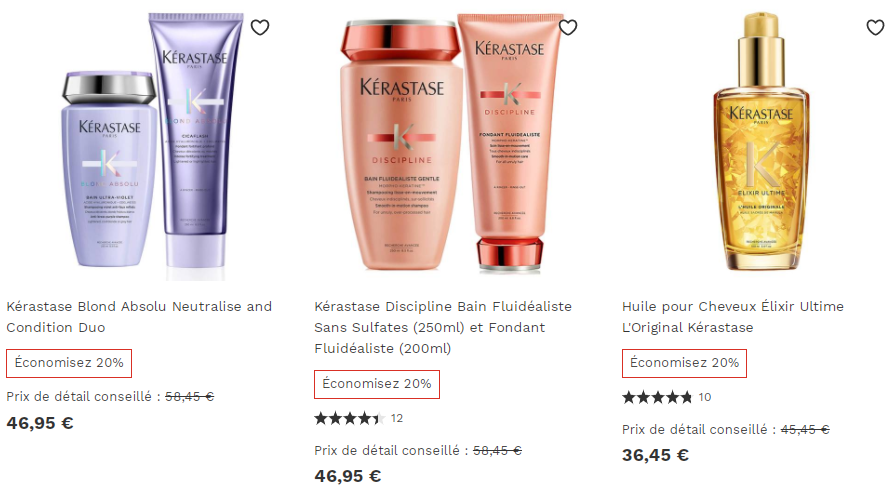This screenshot has height=492, width=893.
Task: Select the 46,95 € price of Blond Absolu Duo
Action: (40, 423)
